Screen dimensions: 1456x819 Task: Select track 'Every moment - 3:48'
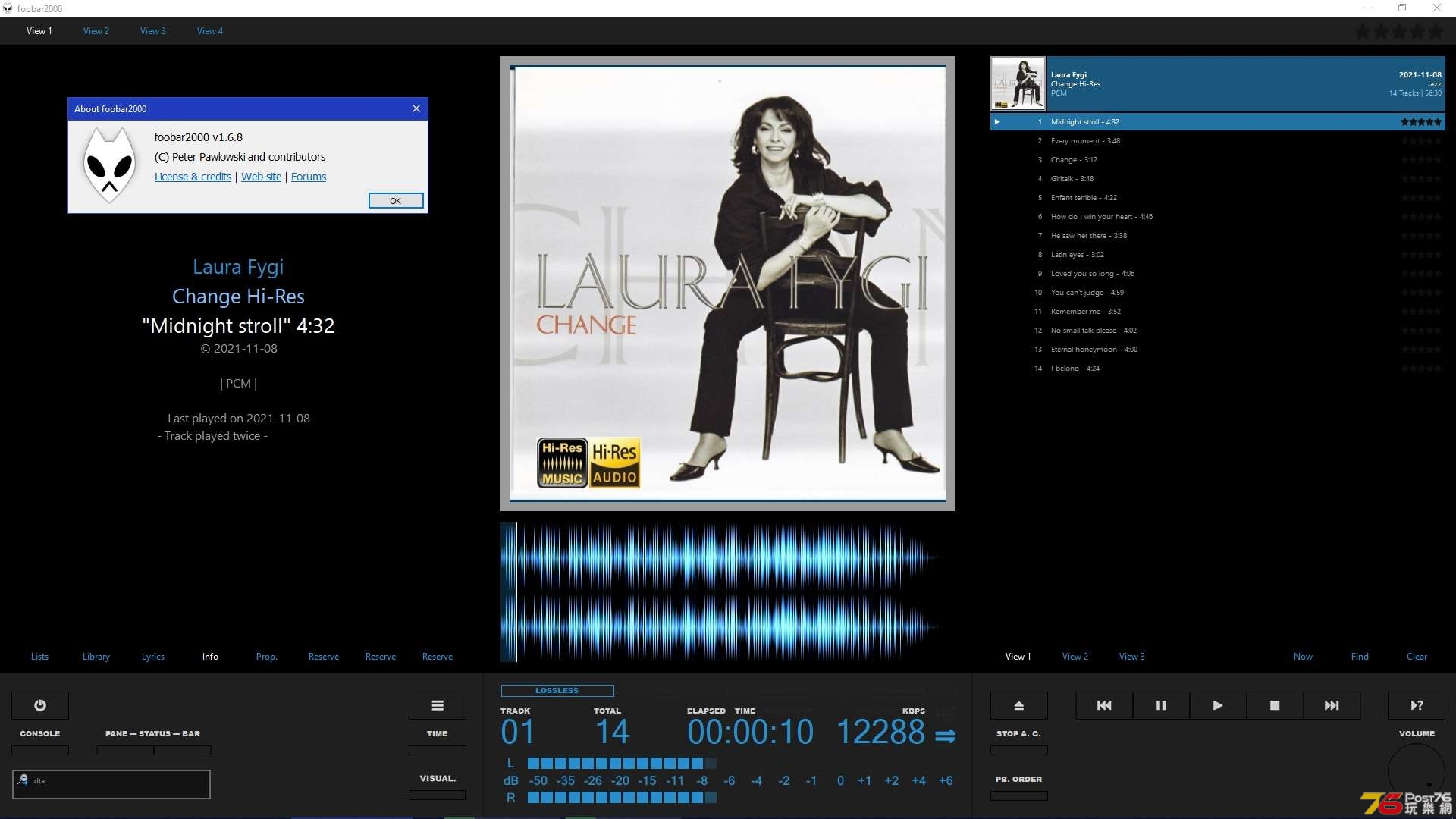coord(1218,141)
